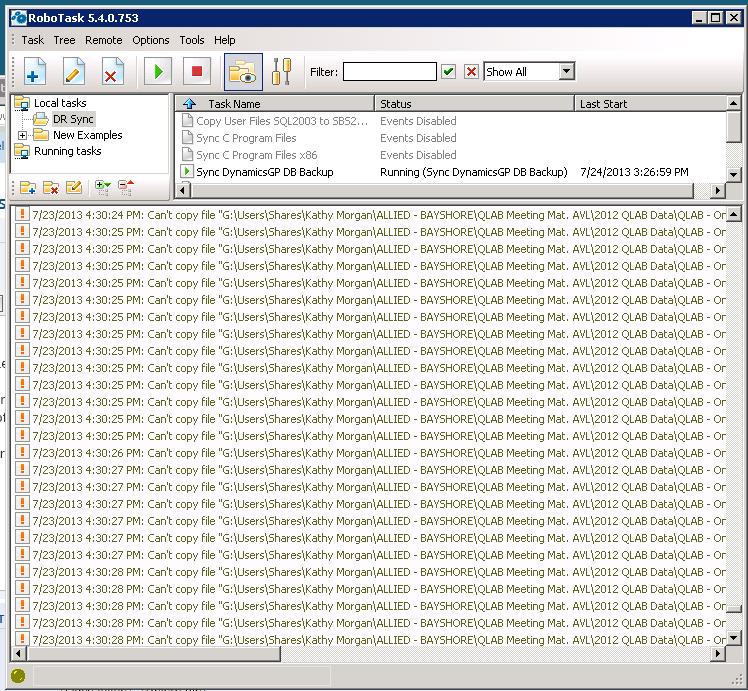Click the log pane horizontal scrollbar thumb
This screenshot has height=691, width=748.
154,653
